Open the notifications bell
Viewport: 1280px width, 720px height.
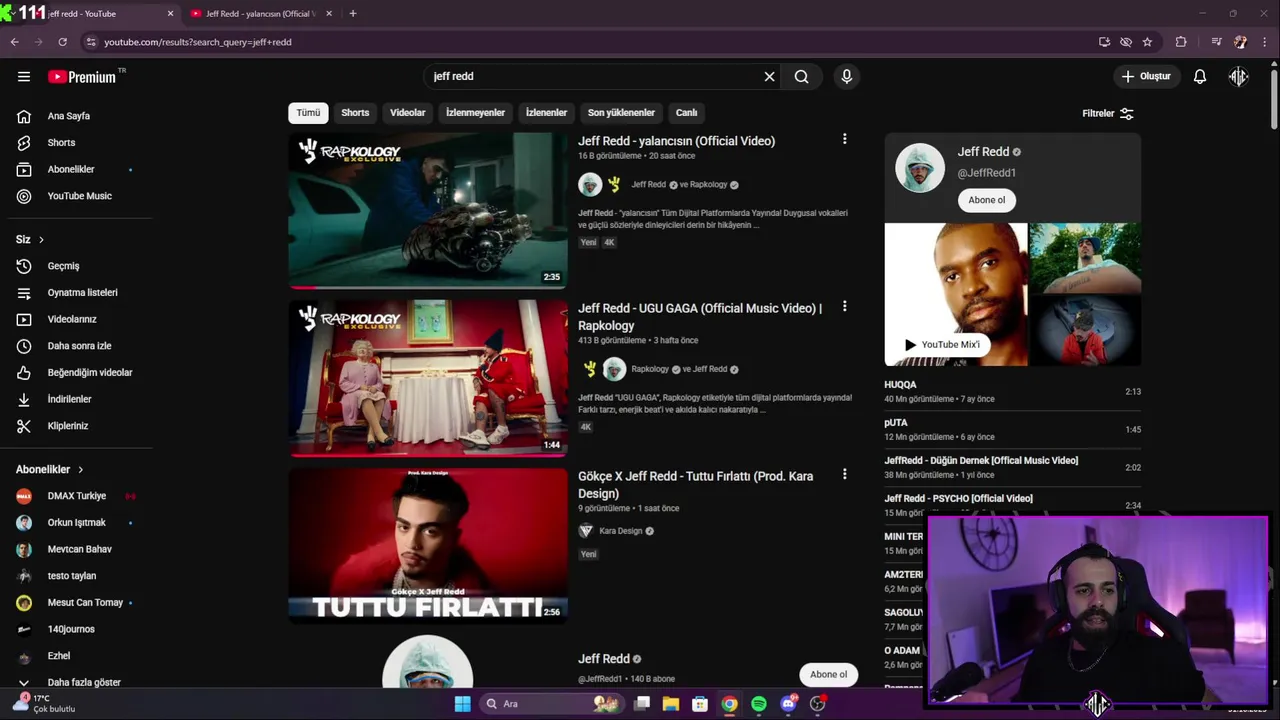tap(1200, 76)
